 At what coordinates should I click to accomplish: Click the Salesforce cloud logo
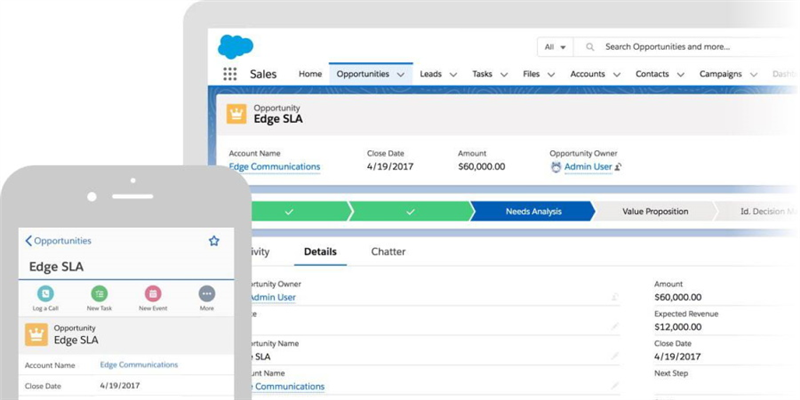[x=236, y=47]
